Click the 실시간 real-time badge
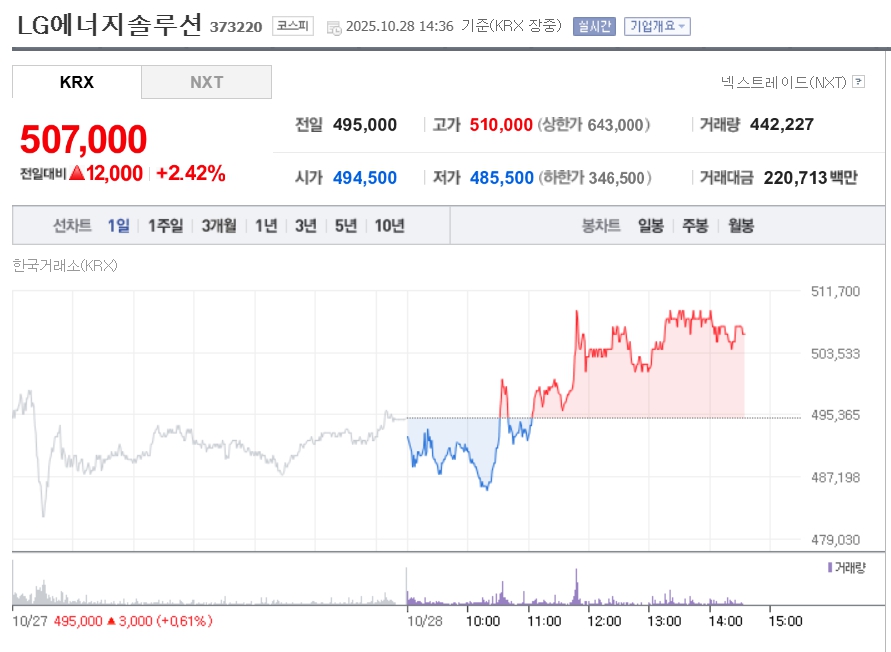Image resolution: width=891 pixels, height=652 pixels. pyautogui.click(x=594, y=26)
